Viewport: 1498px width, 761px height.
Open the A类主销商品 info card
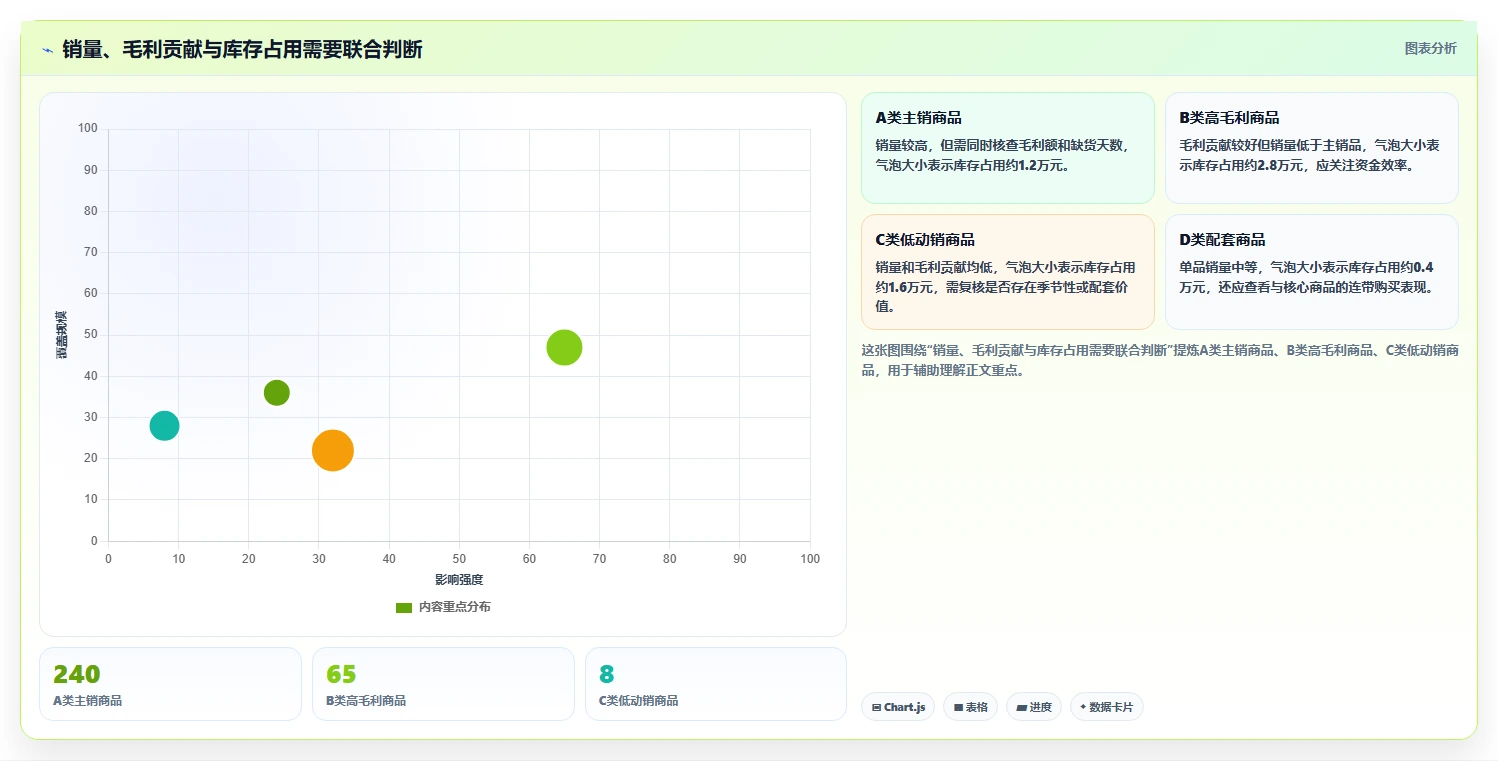(x=1007, y=148)
